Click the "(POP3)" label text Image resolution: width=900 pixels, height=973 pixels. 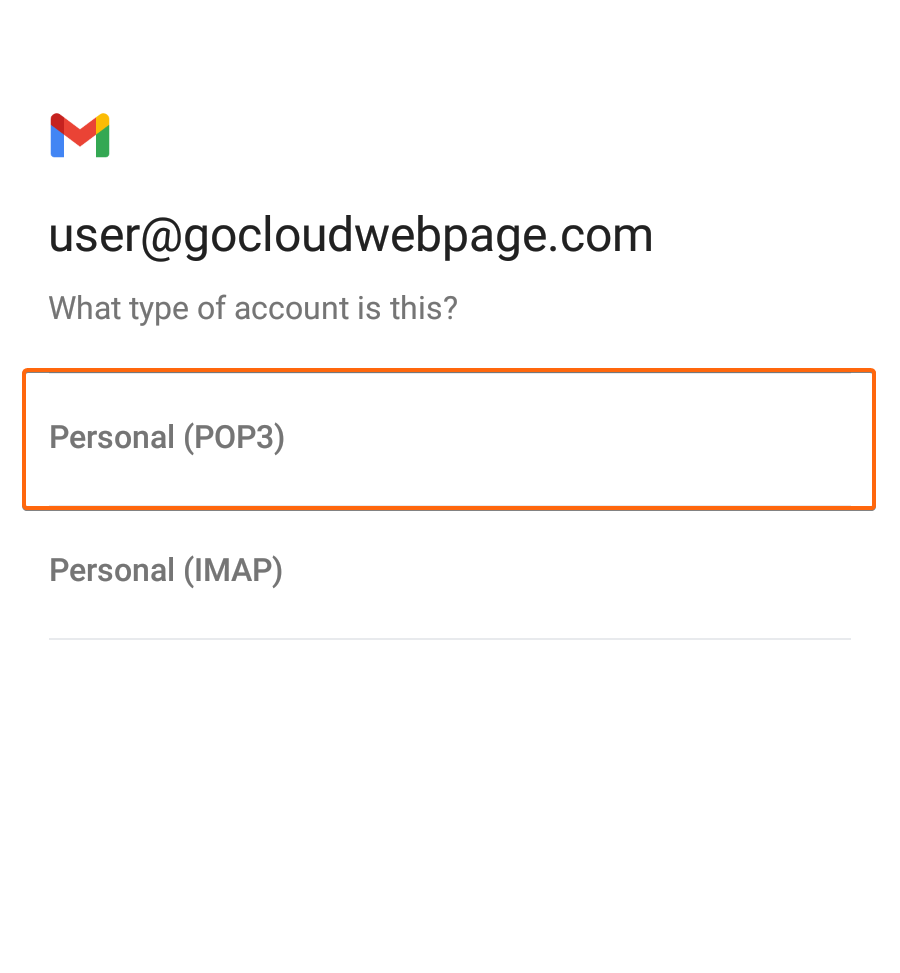[x=233, y=438]
